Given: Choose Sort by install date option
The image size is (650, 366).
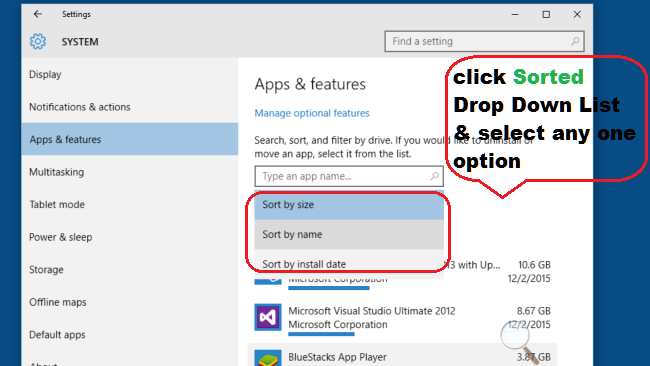Looking at the screenshot, I should click(349, 264).
